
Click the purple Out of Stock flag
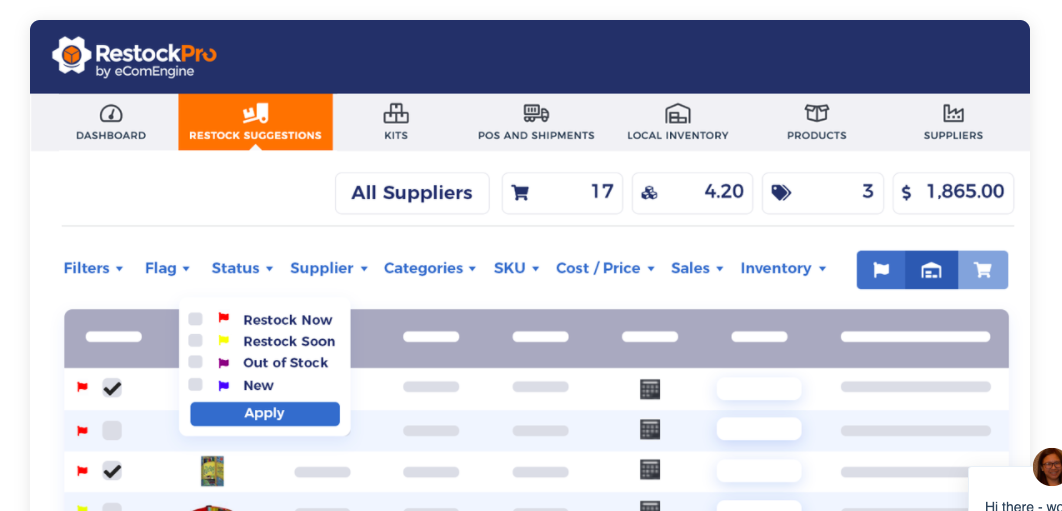coord(224,363)
